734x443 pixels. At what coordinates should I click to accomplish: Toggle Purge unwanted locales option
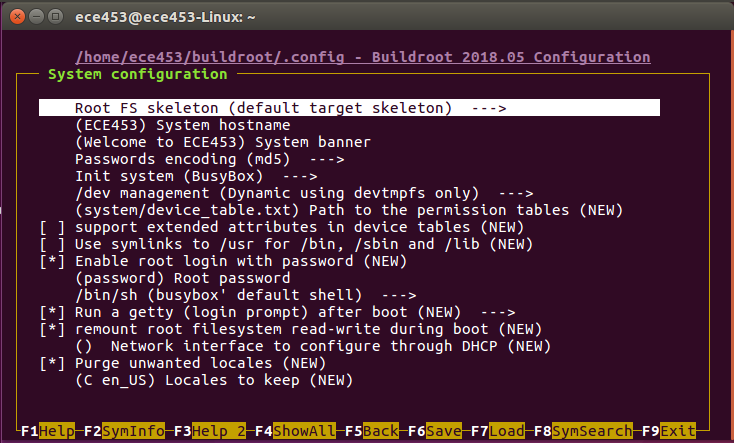click(x=52, y=363)
